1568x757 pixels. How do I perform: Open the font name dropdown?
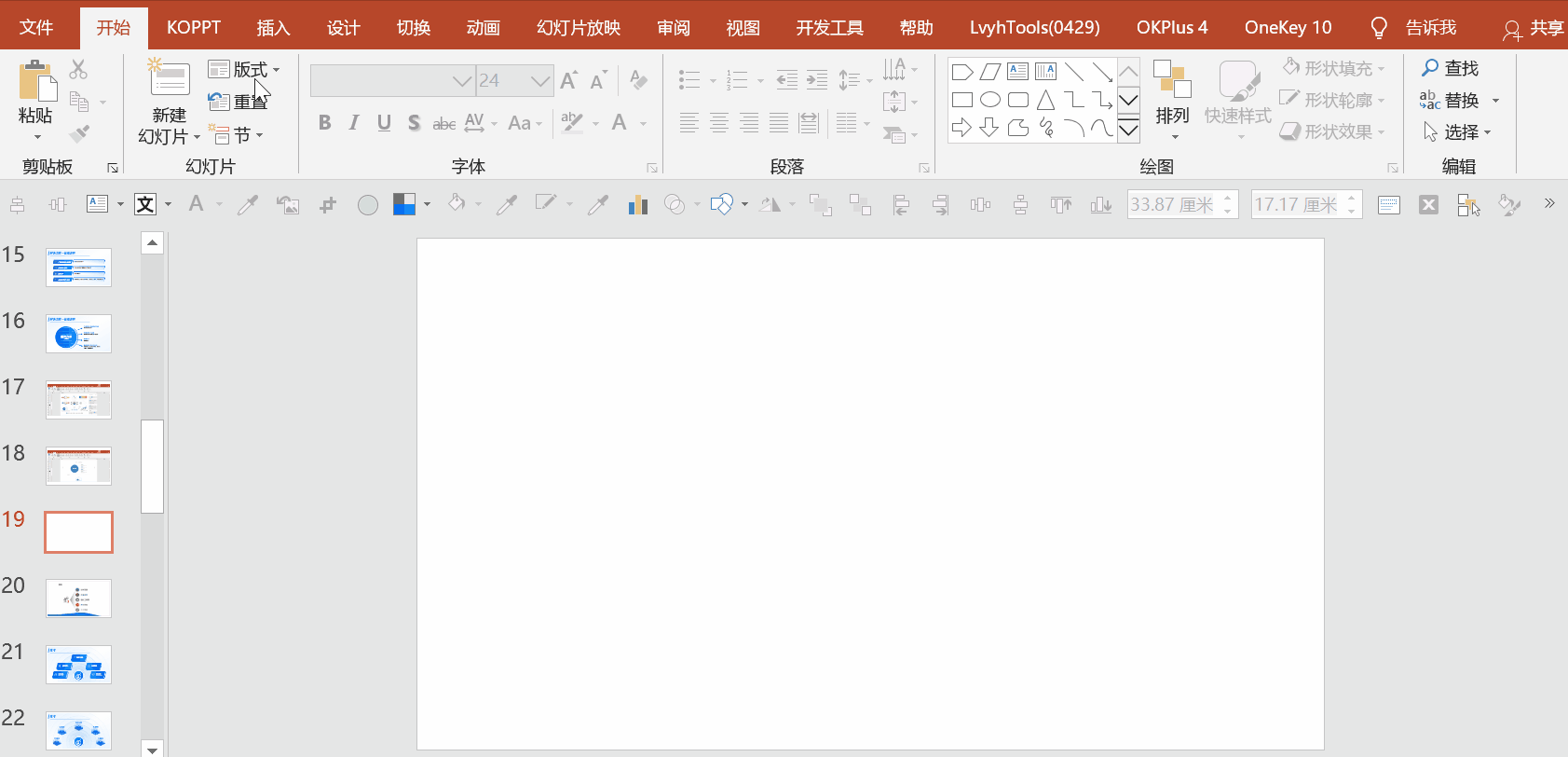click(461, 81)
